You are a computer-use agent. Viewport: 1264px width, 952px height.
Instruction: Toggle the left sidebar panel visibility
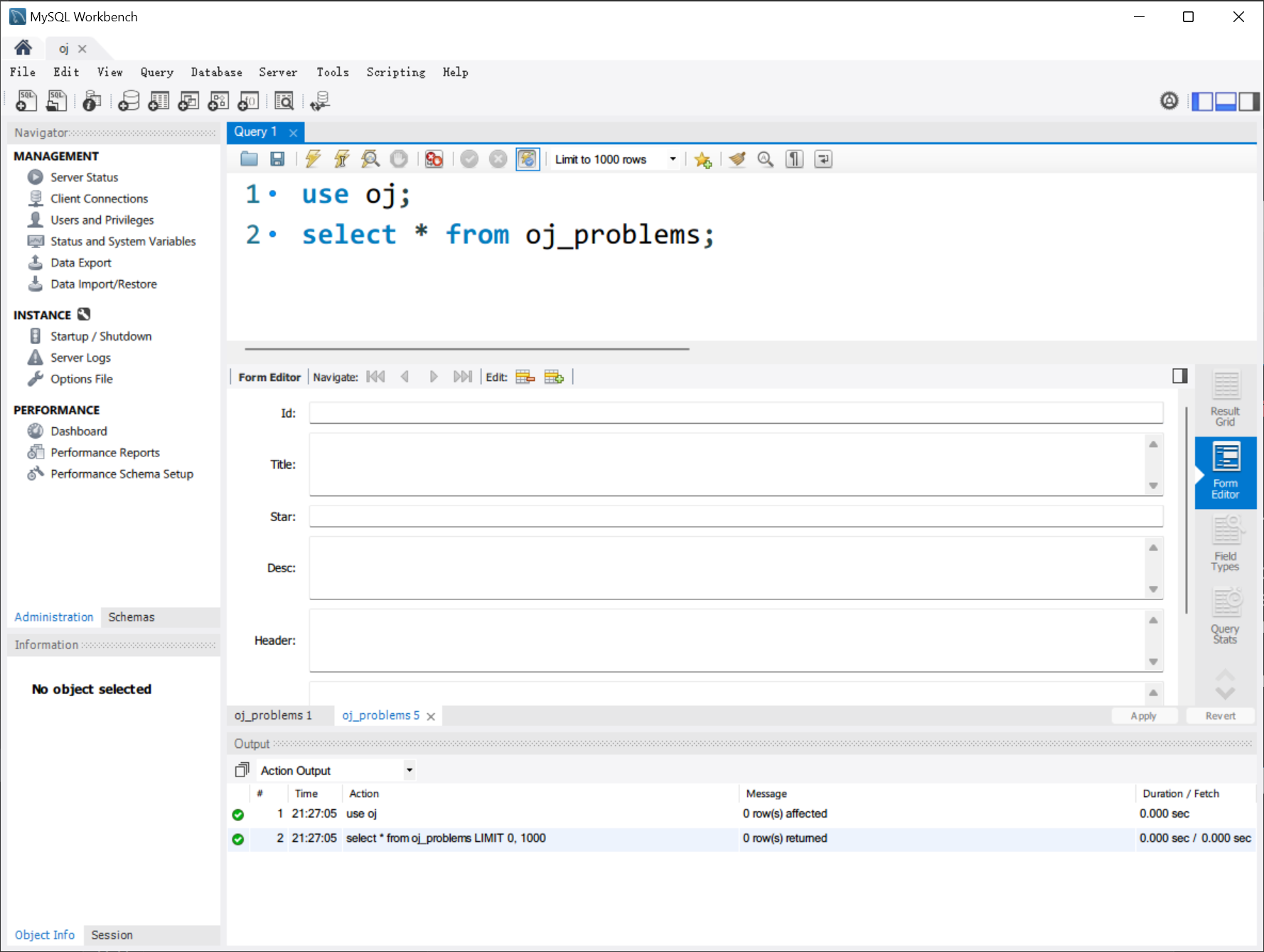tap(1202, 102)
